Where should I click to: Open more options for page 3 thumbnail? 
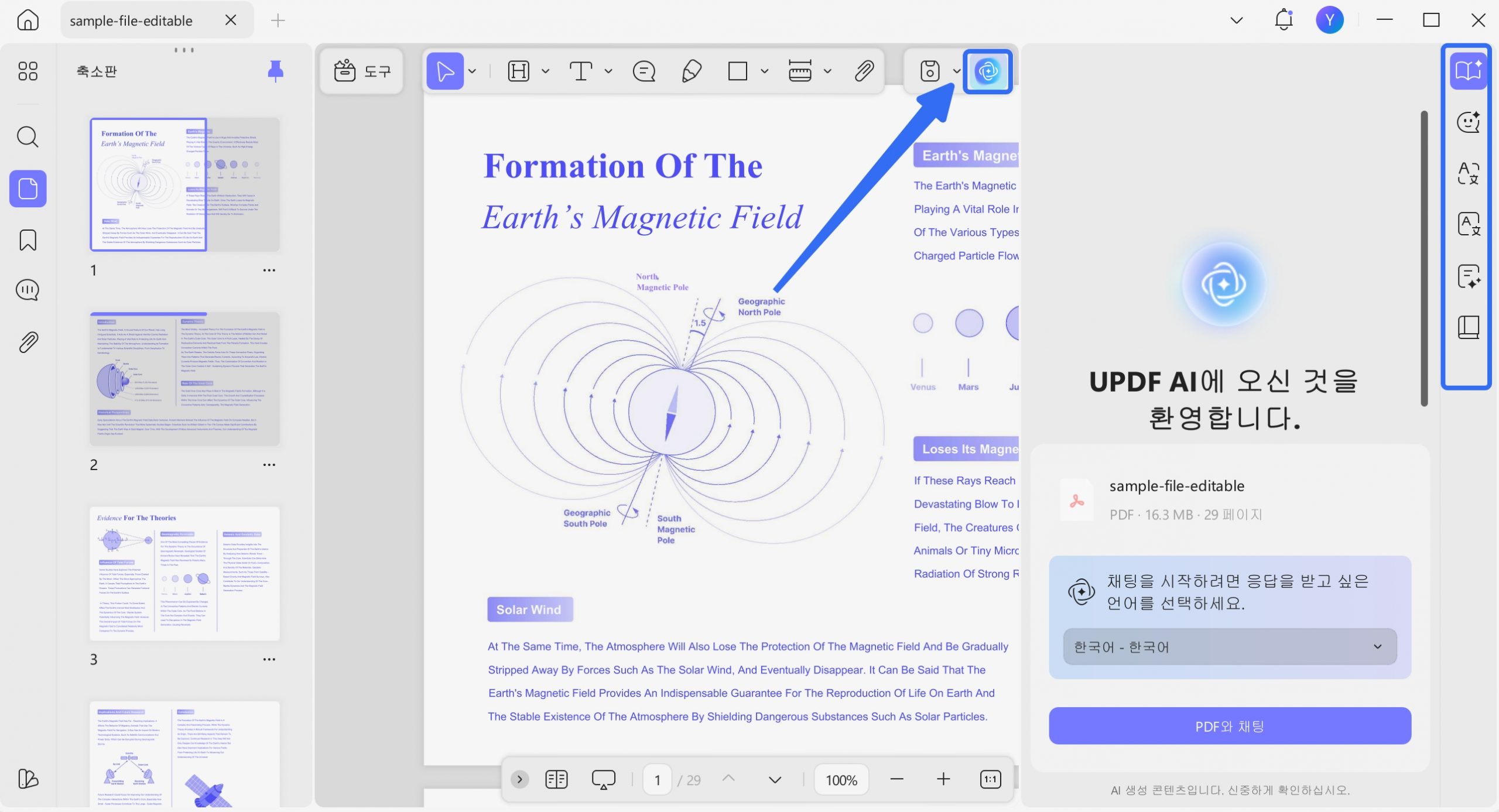click(x=269, y=659)
